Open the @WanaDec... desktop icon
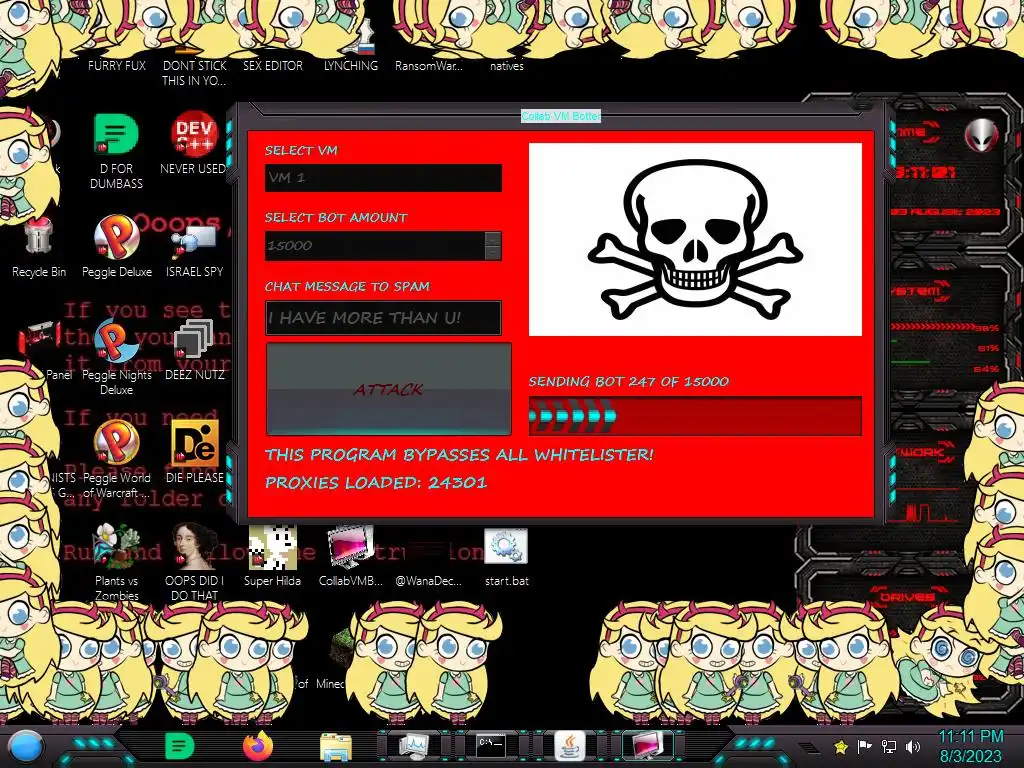Screen dimensions: 1024x768 pyautogui.click(x=428, y=563)
